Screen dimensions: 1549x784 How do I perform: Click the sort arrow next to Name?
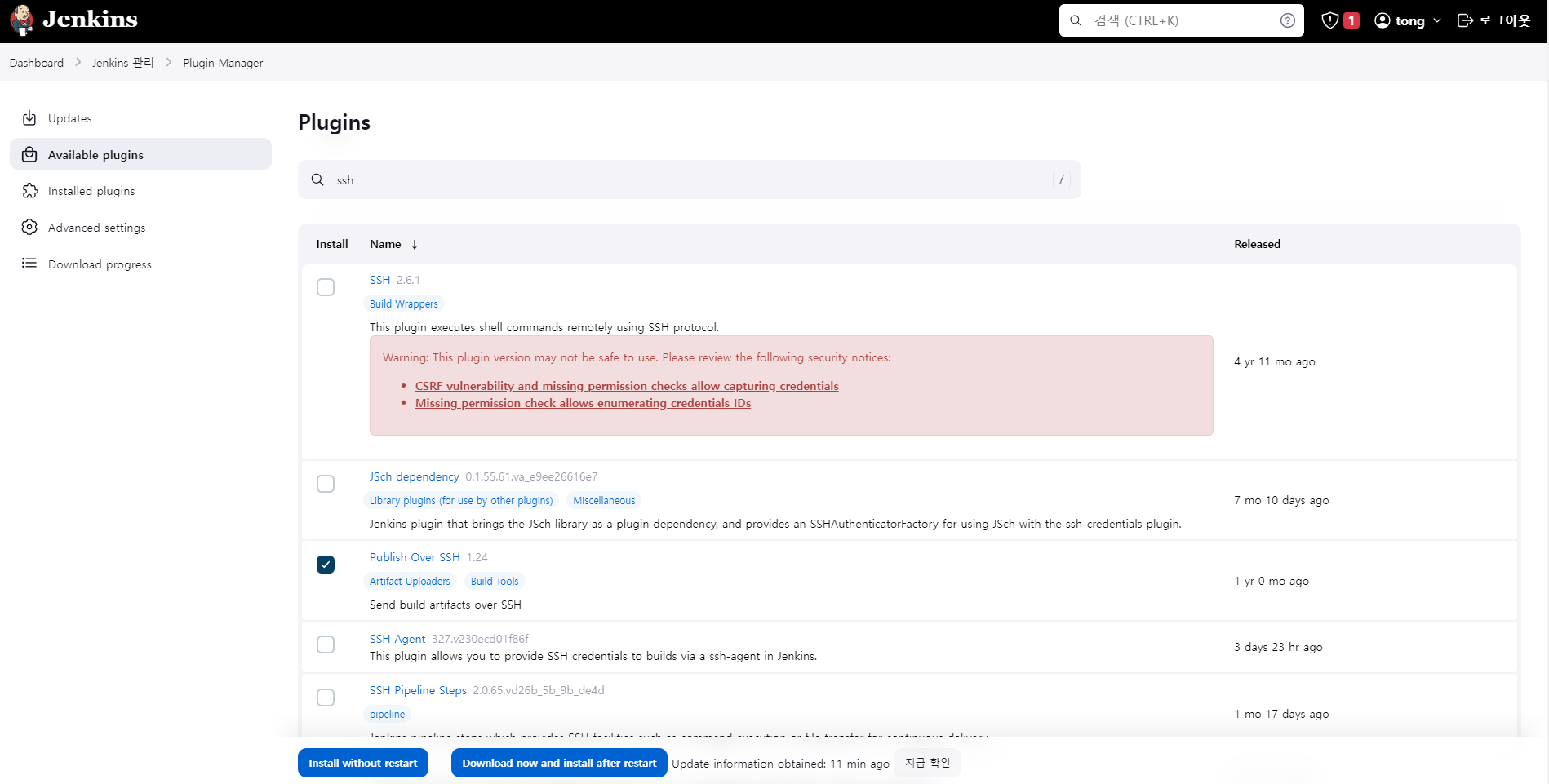[x=415, y=245]
